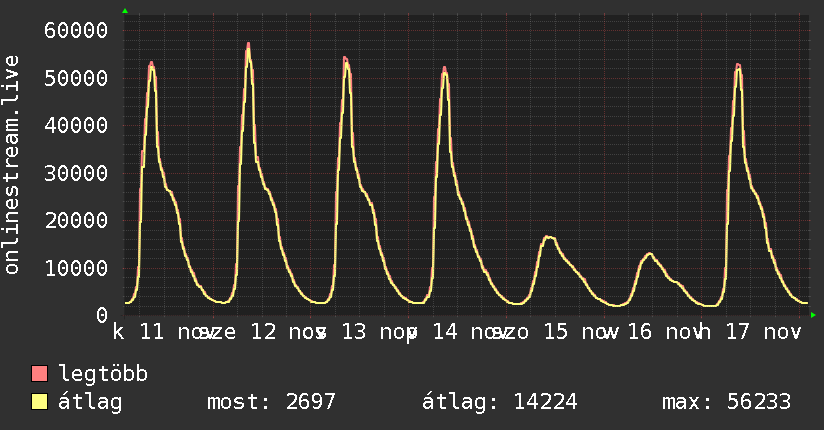Click the 60000 y-axis label
The image size is (824, 430).
point(76,30)
